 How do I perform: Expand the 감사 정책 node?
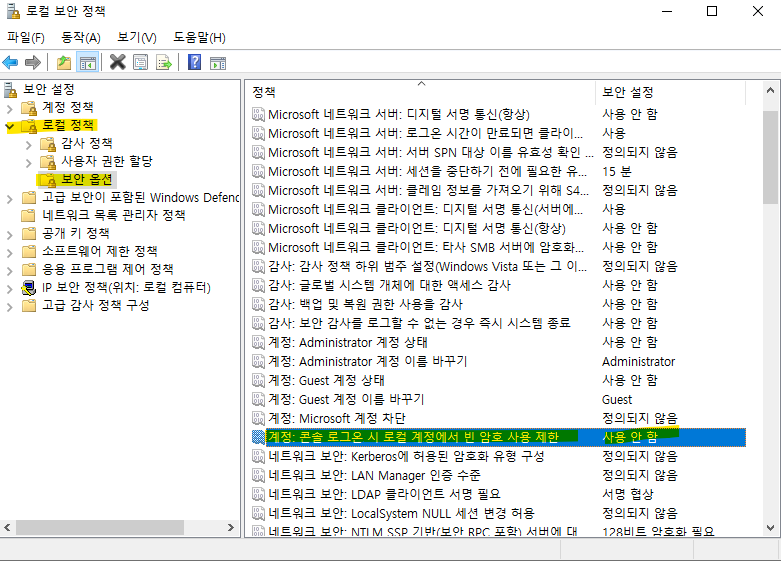pyautogui.click(x=28, y=144)
